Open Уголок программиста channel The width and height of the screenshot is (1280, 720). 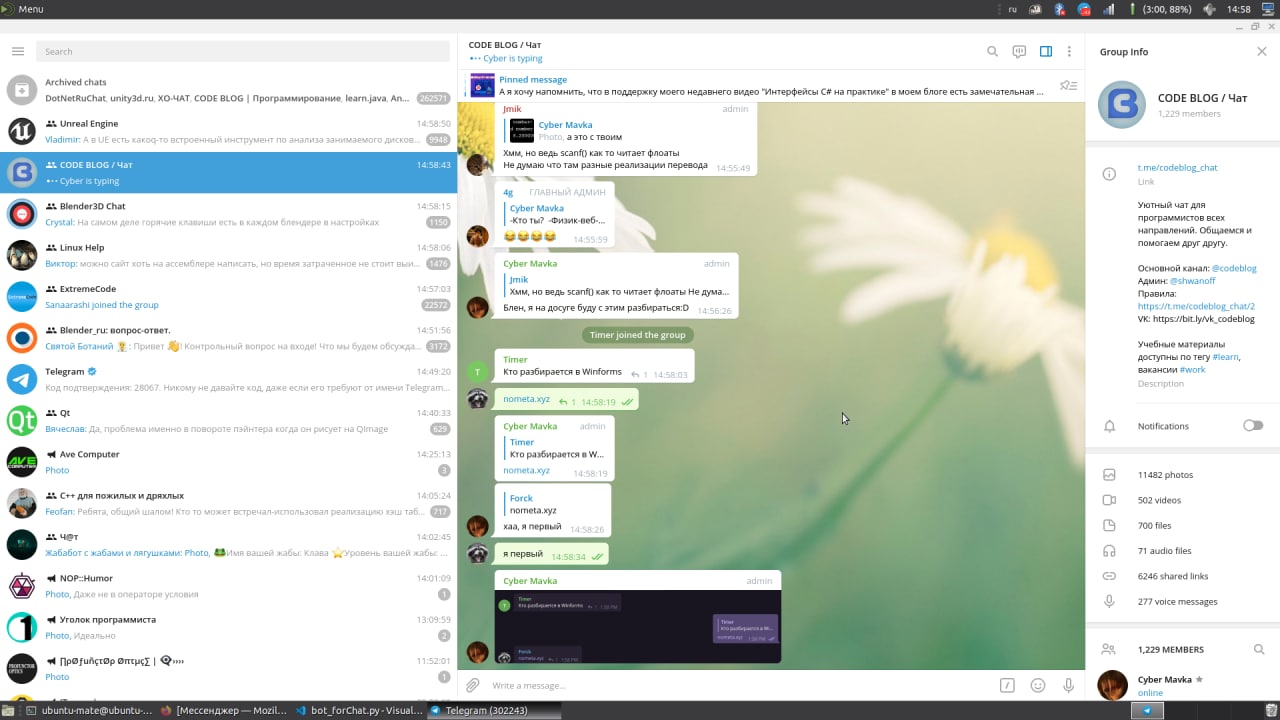[x=228, y=627]
